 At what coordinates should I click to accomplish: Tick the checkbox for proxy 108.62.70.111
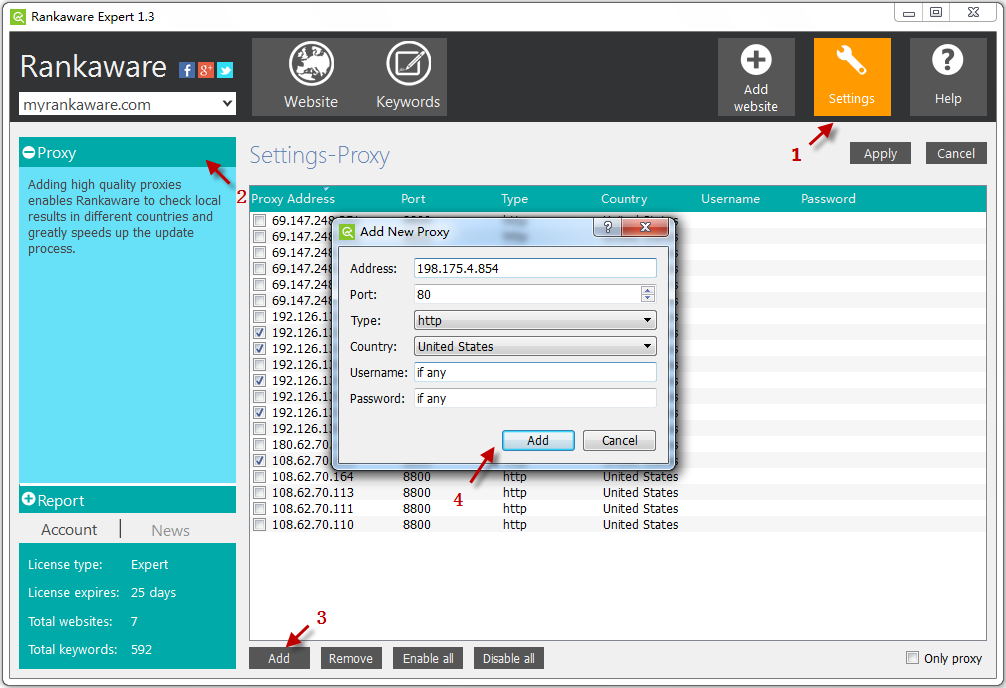coord(259,509)
